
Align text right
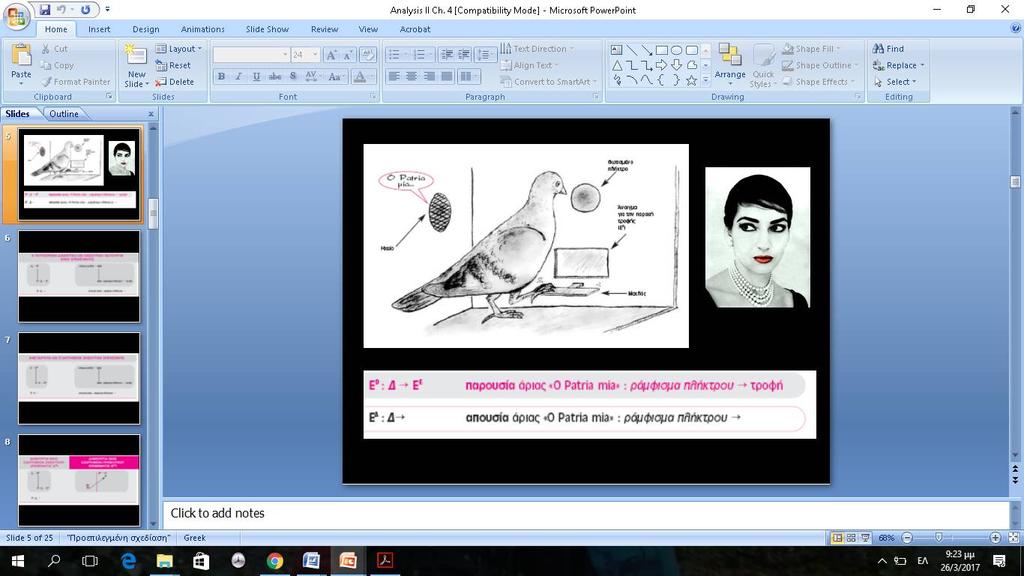(x=429, y=76)
